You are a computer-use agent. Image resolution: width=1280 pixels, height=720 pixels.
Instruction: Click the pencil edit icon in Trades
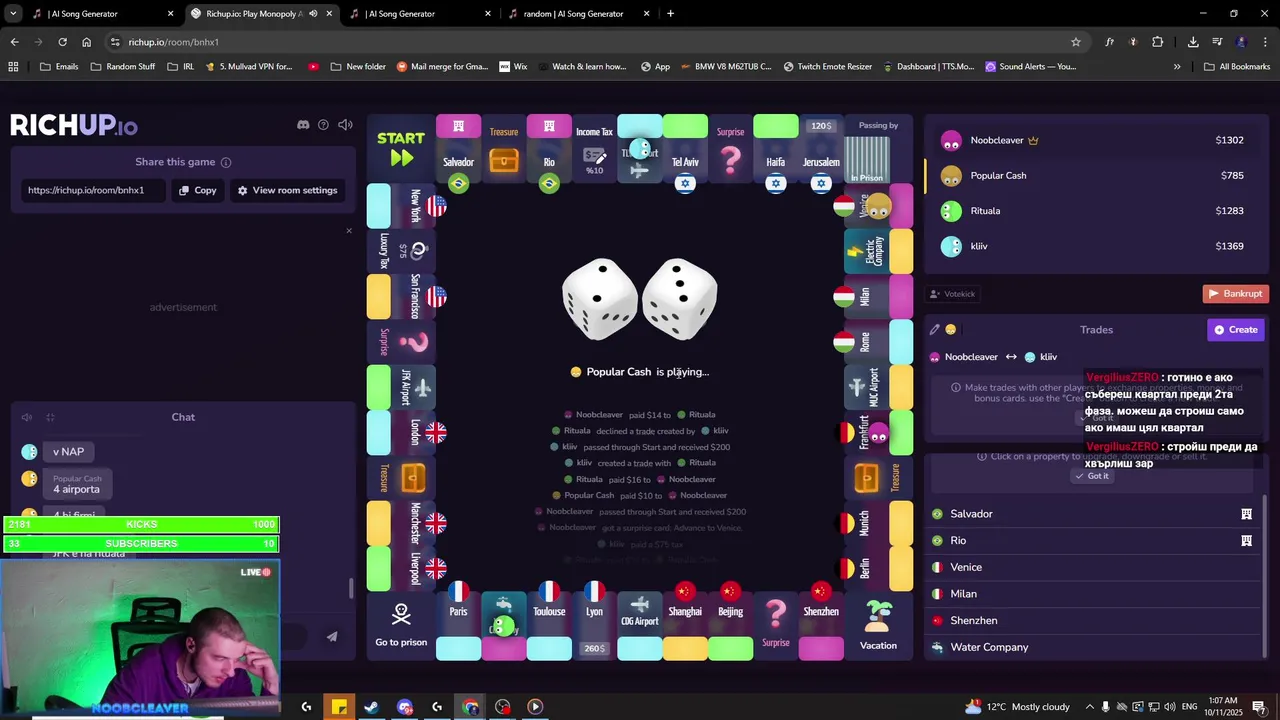(x=935, y=329)
